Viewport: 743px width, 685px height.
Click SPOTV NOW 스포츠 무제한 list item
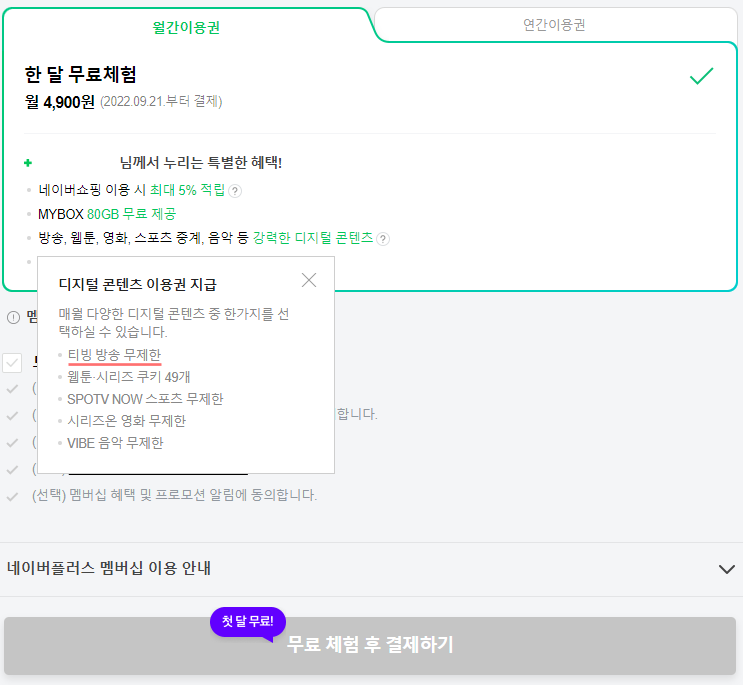[x=145, y=399]
